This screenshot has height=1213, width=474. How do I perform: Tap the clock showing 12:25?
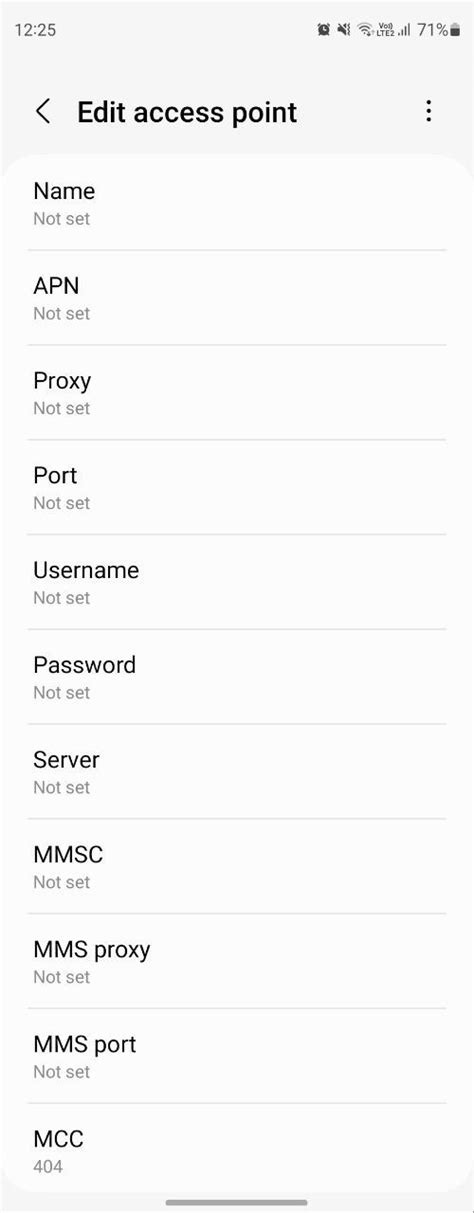tap(36, 30)
